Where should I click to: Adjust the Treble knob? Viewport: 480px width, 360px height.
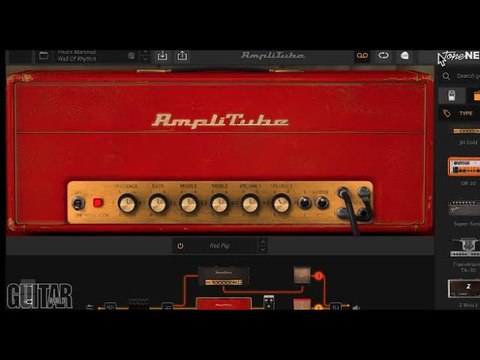[219, 204]
